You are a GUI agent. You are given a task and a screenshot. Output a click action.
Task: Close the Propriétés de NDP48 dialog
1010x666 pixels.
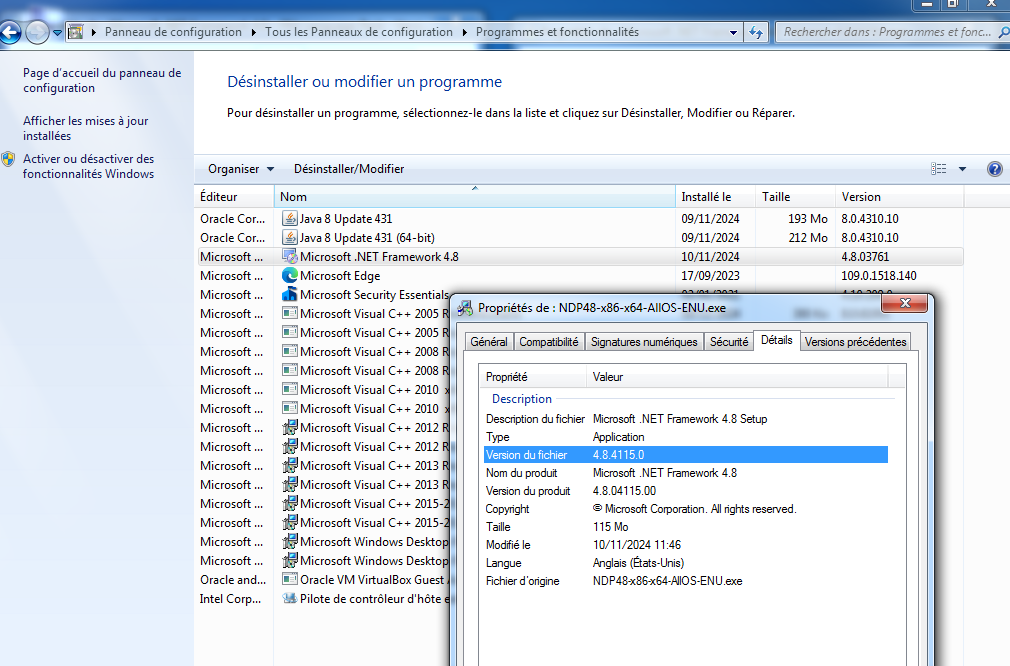tap(905, 303)
